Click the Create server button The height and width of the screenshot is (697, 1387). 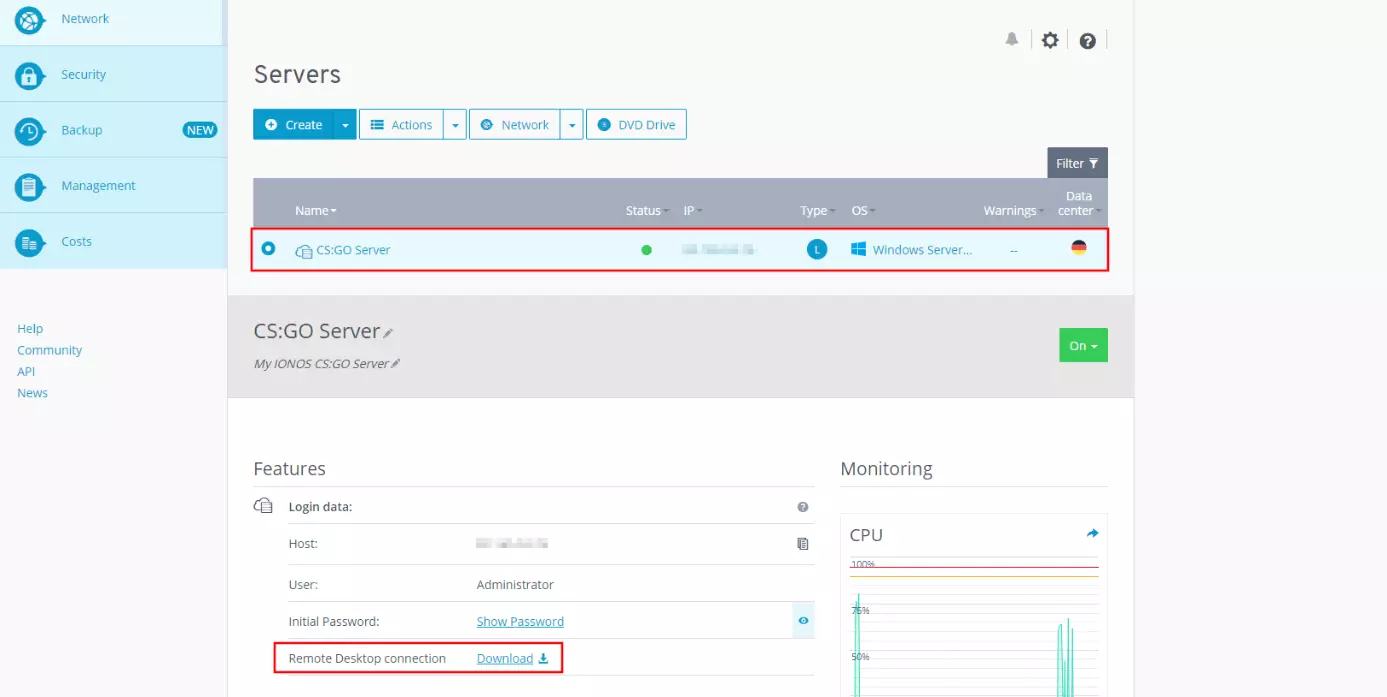coord(293,125)
